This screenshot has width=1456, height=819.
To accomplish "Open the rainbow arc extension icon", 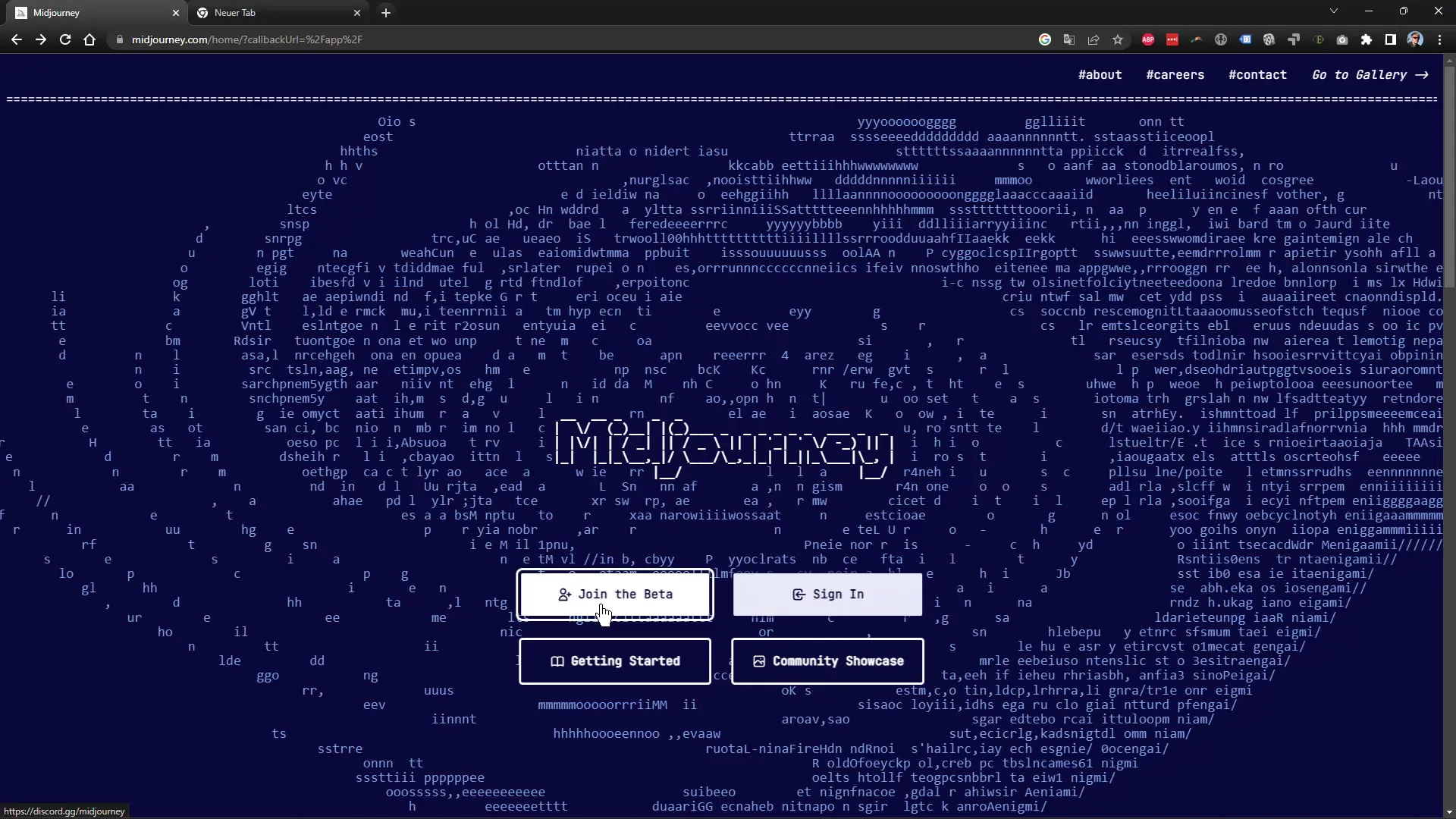I will 1197,39.
